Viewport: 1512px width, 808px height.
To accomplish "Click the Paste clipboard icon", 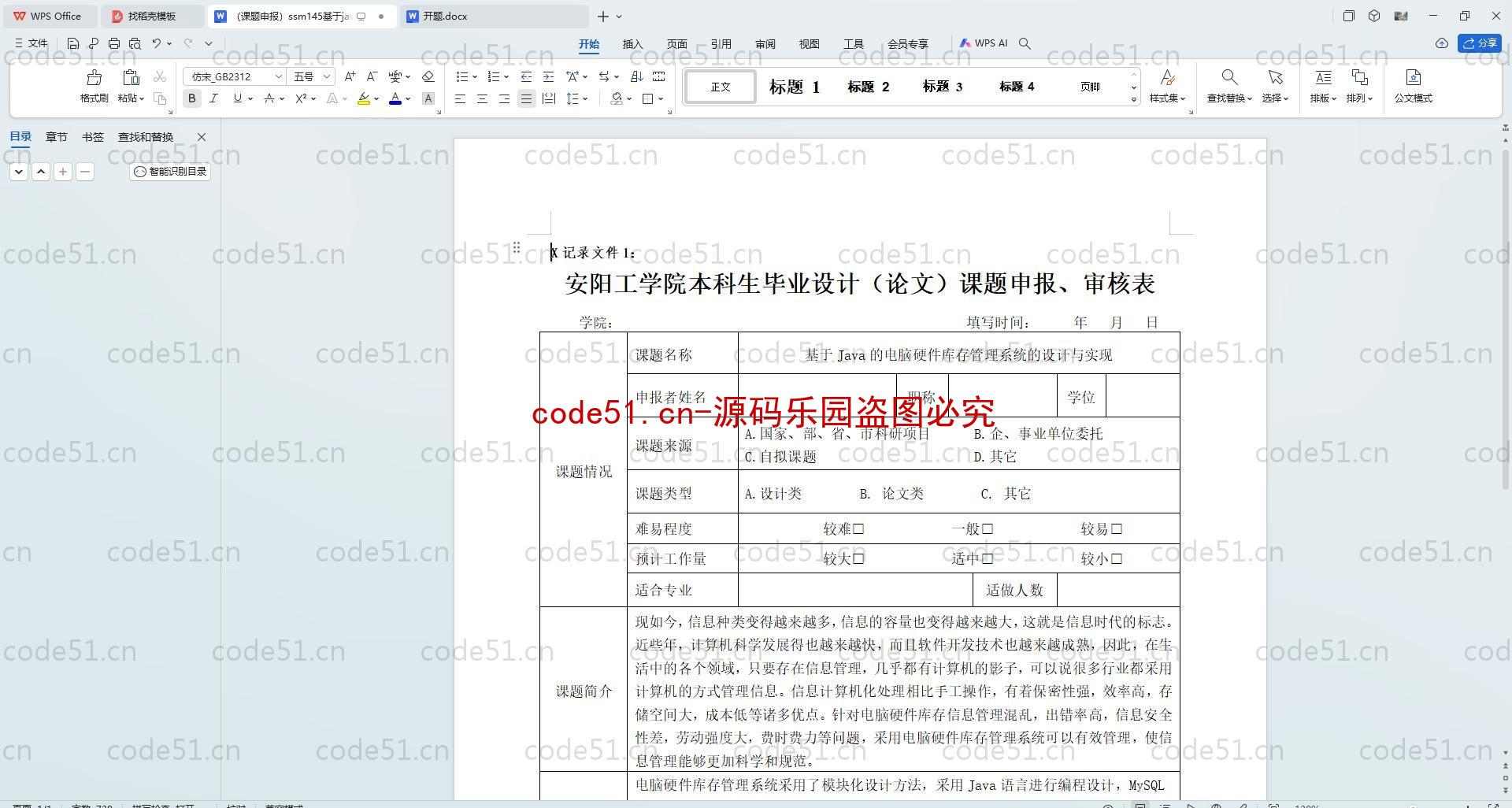I will point(131,77).
